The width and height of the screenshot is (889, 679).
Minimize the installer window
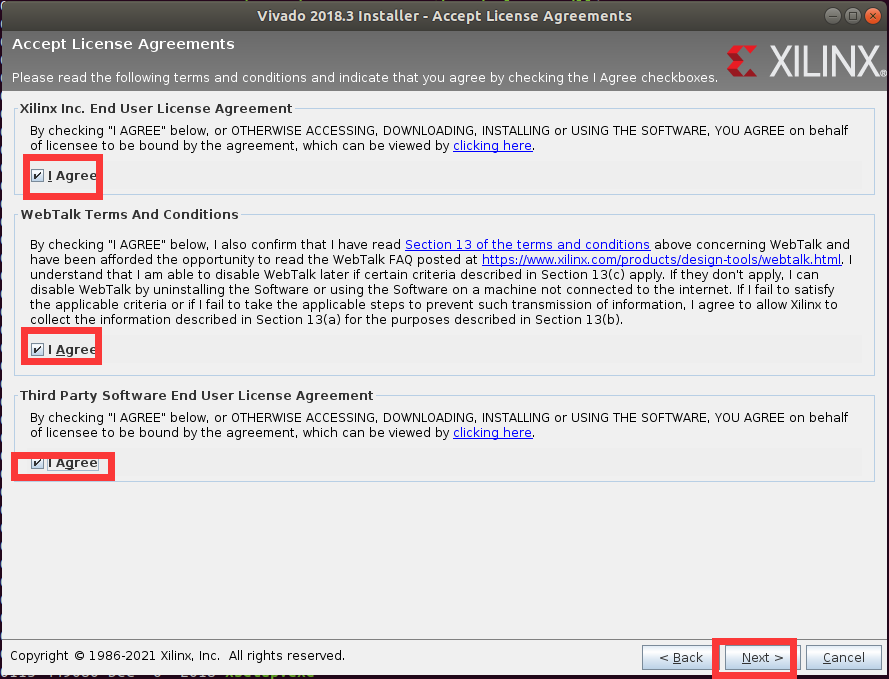tap(832, 16)
